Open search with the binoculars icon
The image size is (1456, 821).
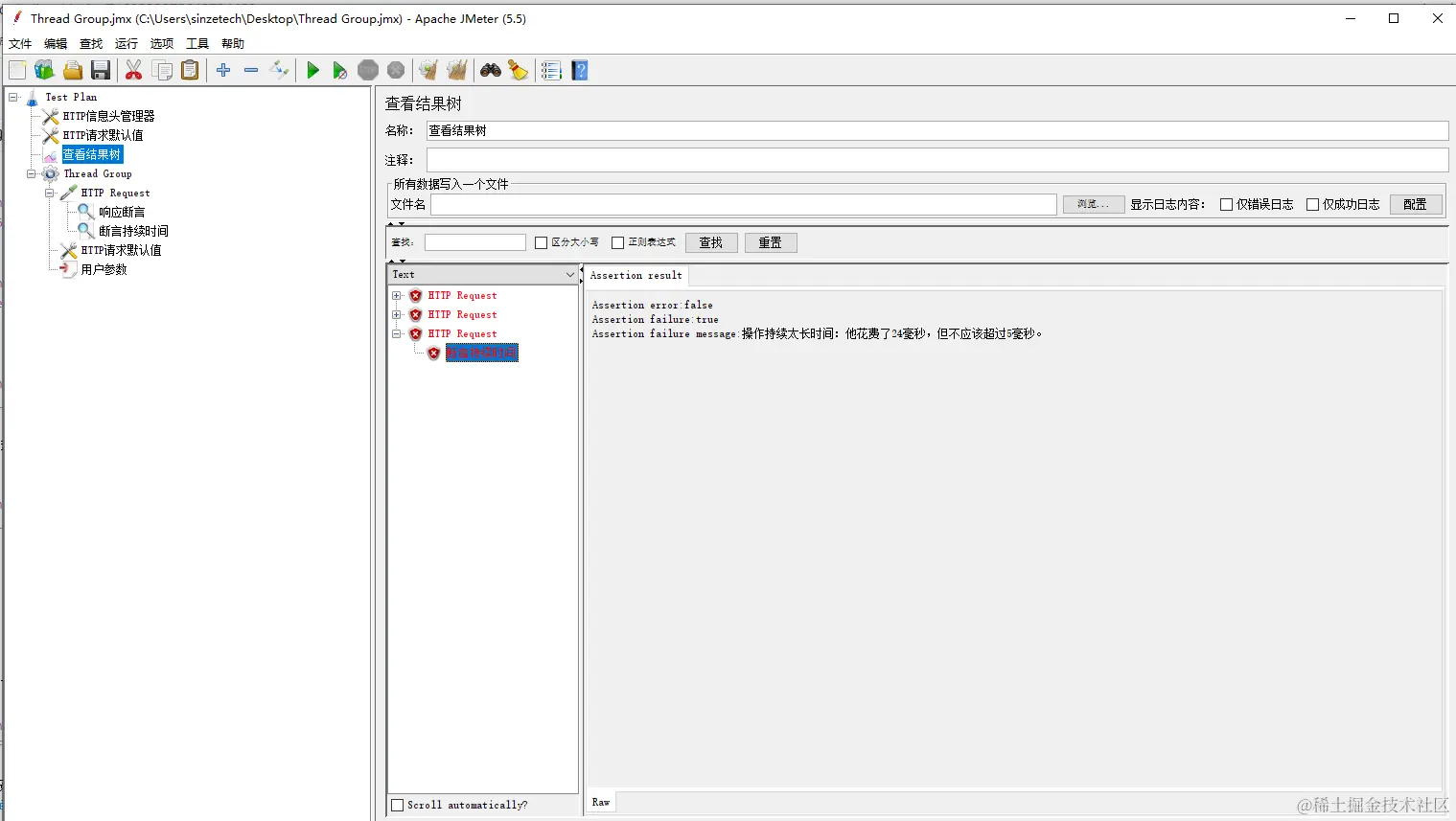491,70
